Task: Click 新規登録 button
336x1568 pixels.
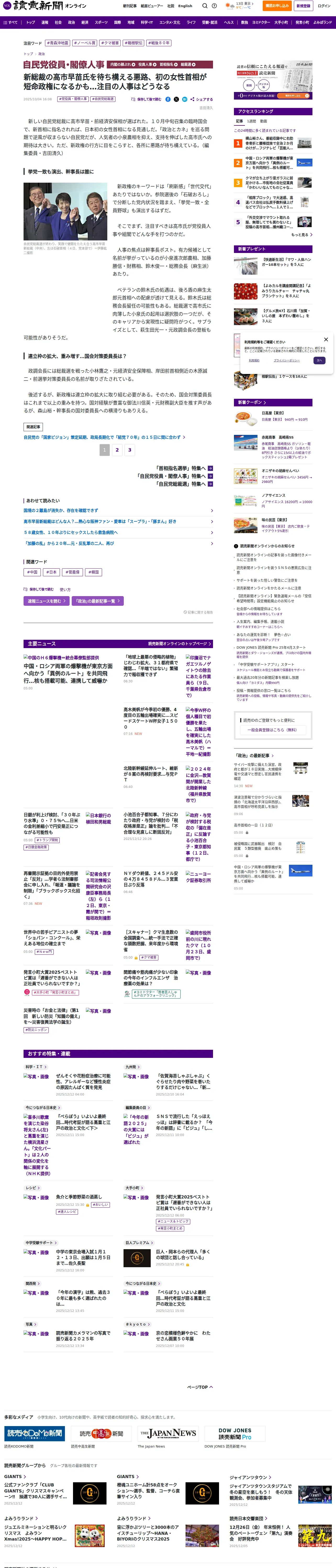Action: [x=303, y=5]
